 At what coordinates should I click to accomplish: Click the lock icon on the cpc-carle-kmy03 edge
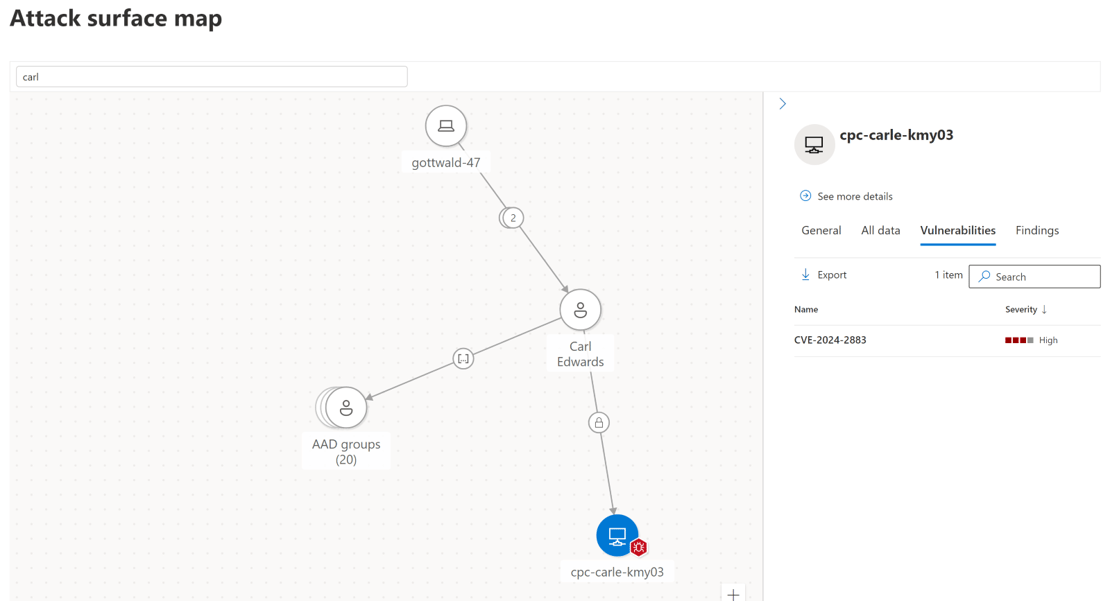(x=598, y=422)
